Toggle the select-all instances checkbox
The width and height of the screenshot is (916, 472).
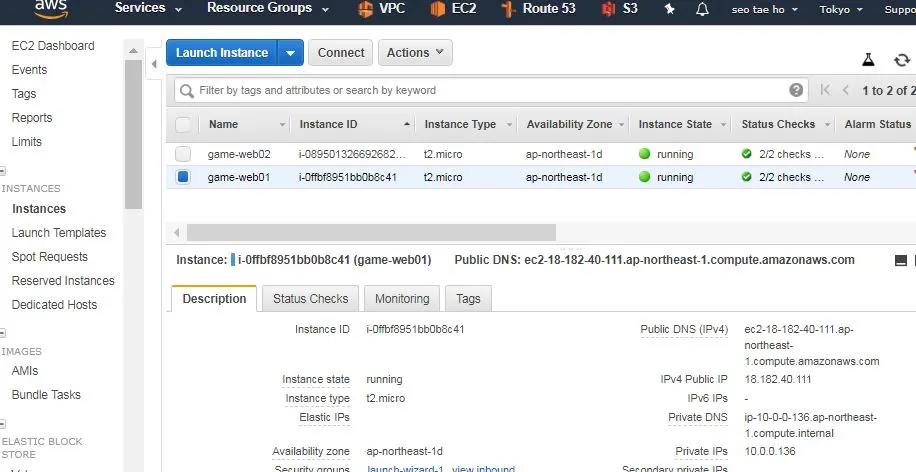[x=183, y=124]
